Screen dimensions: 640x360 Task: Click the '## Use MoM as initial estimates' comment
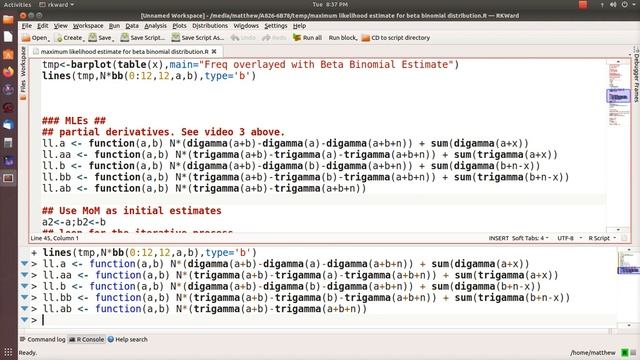(x=132, y=211)
